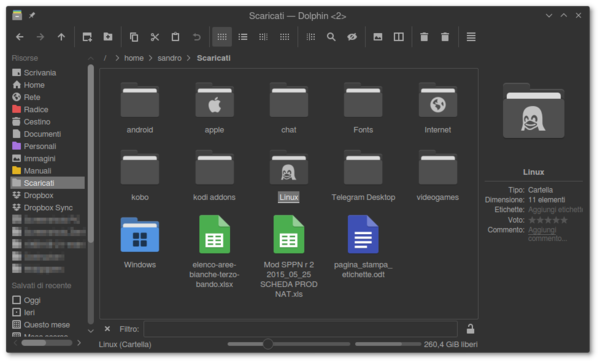Switch to Compact view mode
Screen dimensions: 600x363
click(x=263, y=37)
